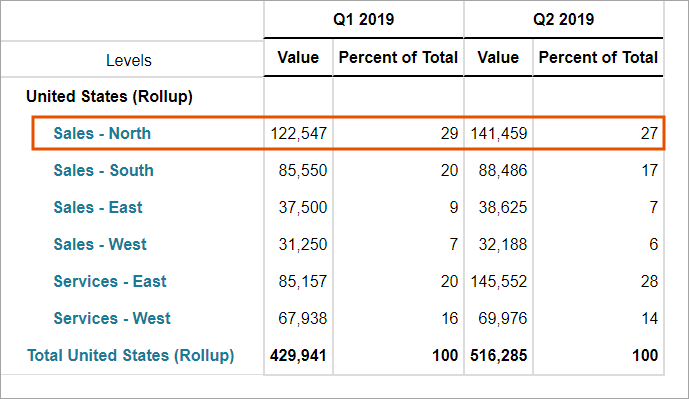Select the cell with value 67,938

click(x=303, y=318)
